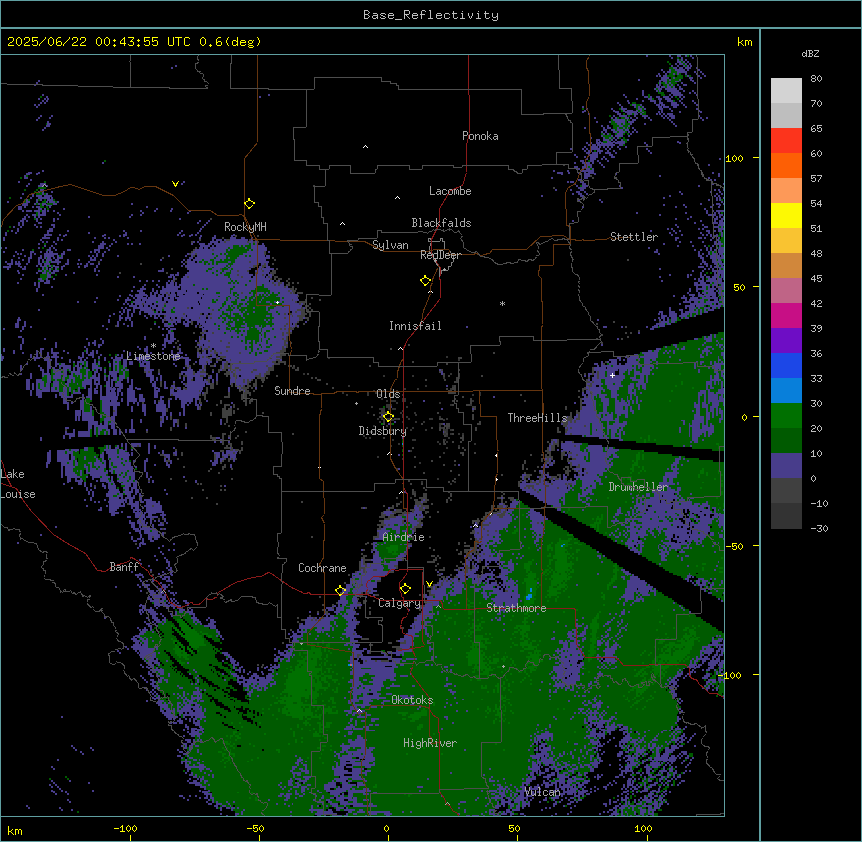This screenshot has width=862, height=842.
Task: Select the blue 36 dBZ swatch
Action: click(786, 365)
